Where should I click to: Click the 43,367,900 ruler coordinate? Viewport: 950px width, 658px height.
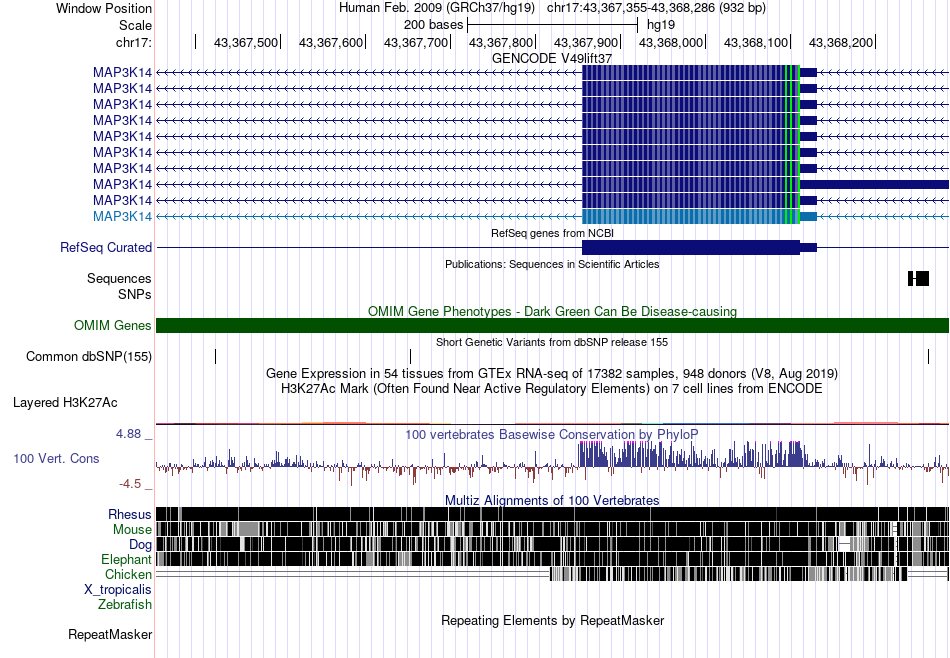585,42
